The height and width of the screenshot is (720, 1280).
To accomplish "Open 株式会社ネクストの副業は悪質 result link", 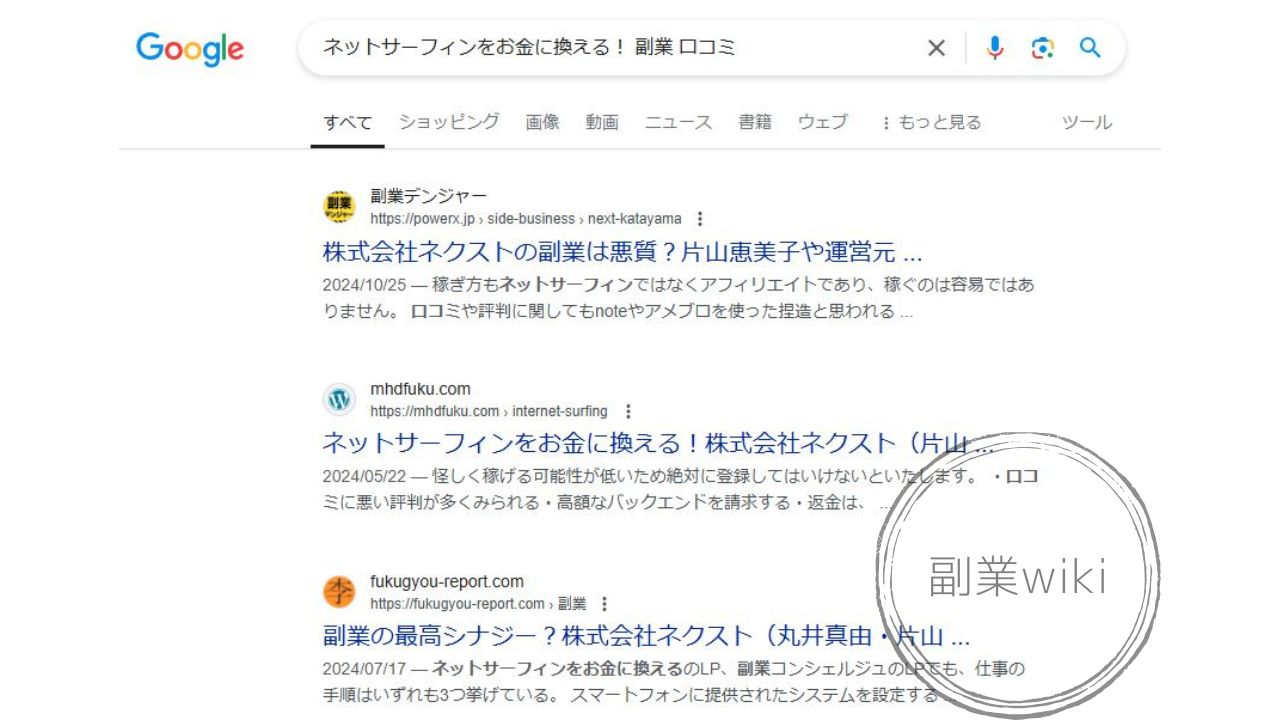I will tap(622, 251).
